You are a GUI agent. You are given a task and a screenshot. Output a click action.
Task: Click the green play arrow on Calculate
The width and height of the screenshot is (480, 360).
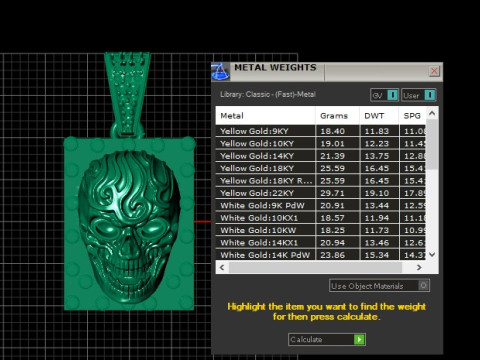click(359, 340)
